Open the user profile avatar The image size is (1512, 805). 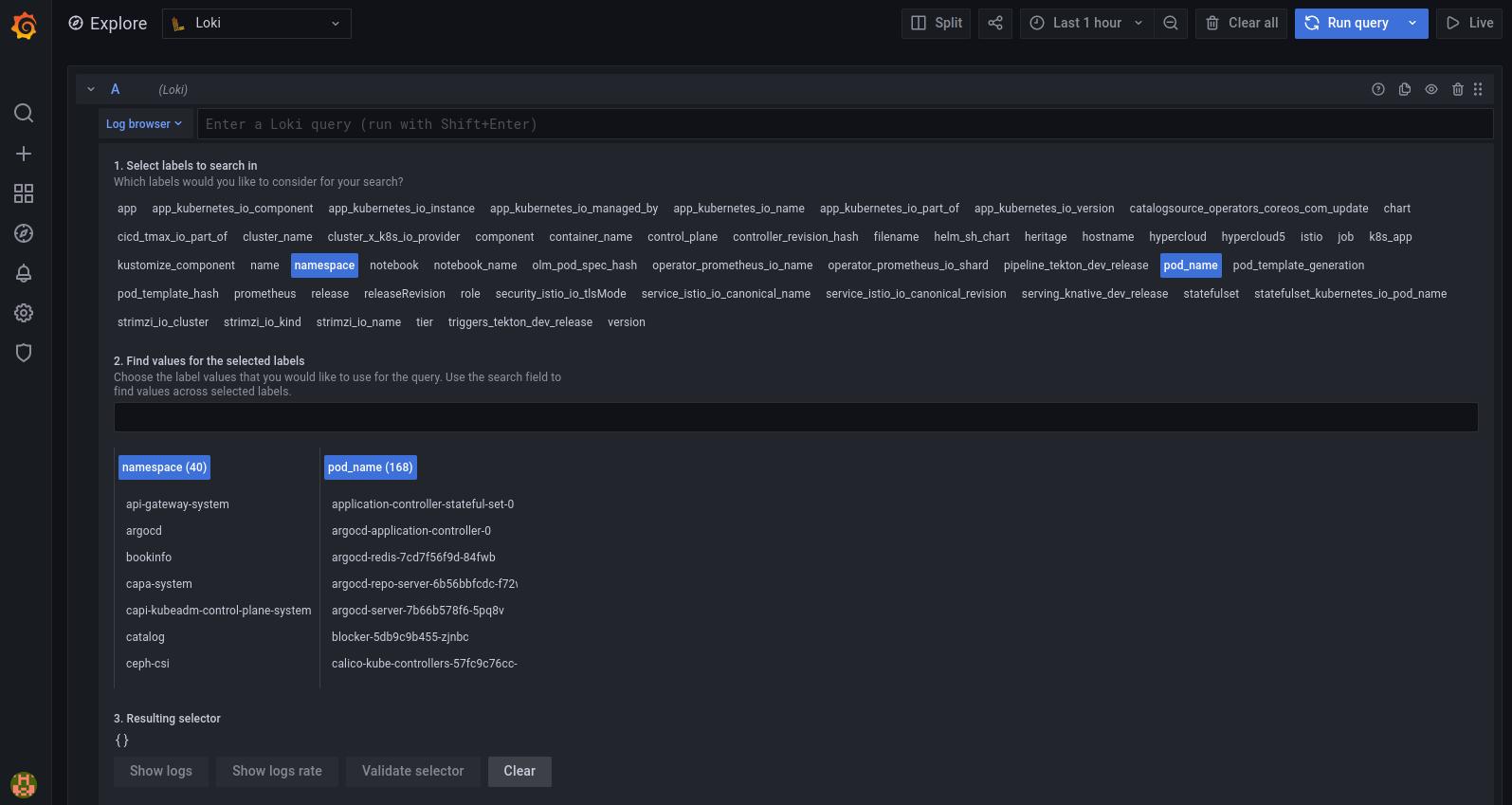[x=24, y=784]
